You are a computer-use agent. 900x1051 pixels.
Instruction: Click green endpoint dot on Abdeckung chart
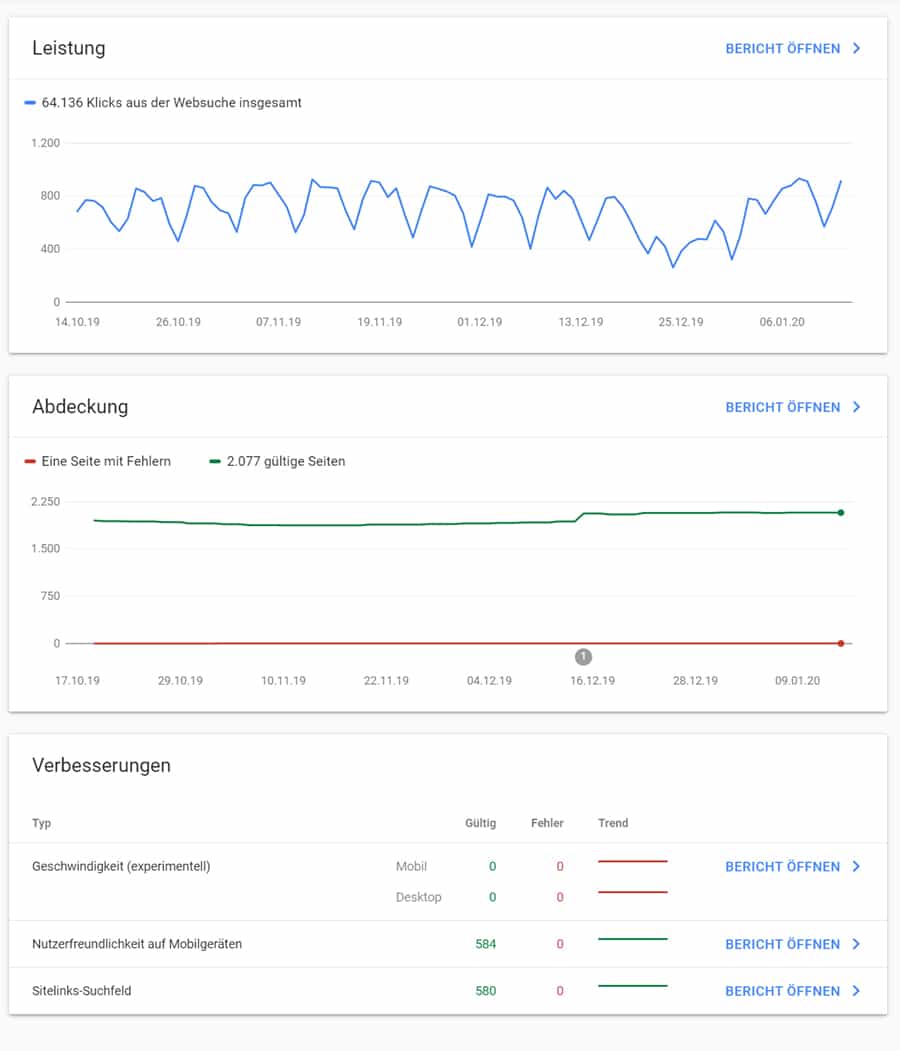tap(841, 512)
